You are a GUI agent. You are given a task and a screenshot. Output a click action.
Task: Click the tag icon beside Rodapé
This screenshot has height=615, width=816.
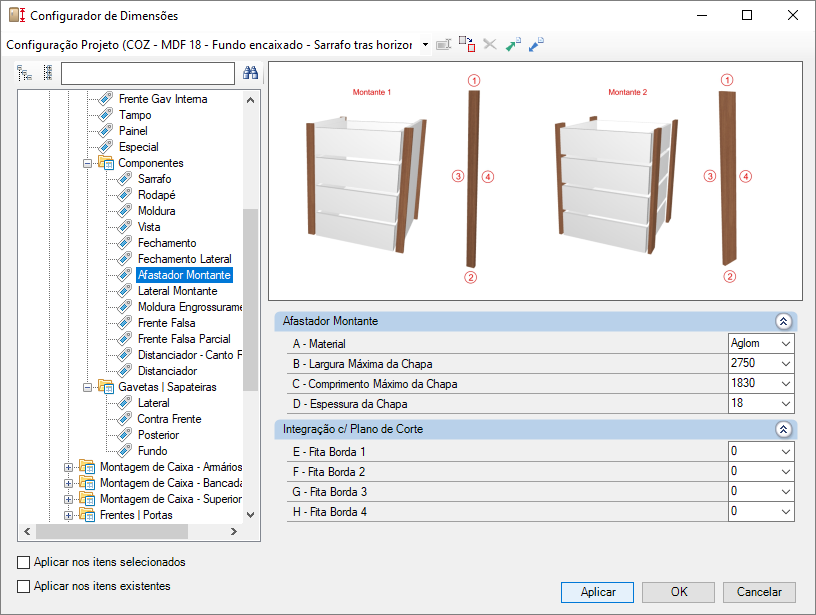click(x=124, y=195)
